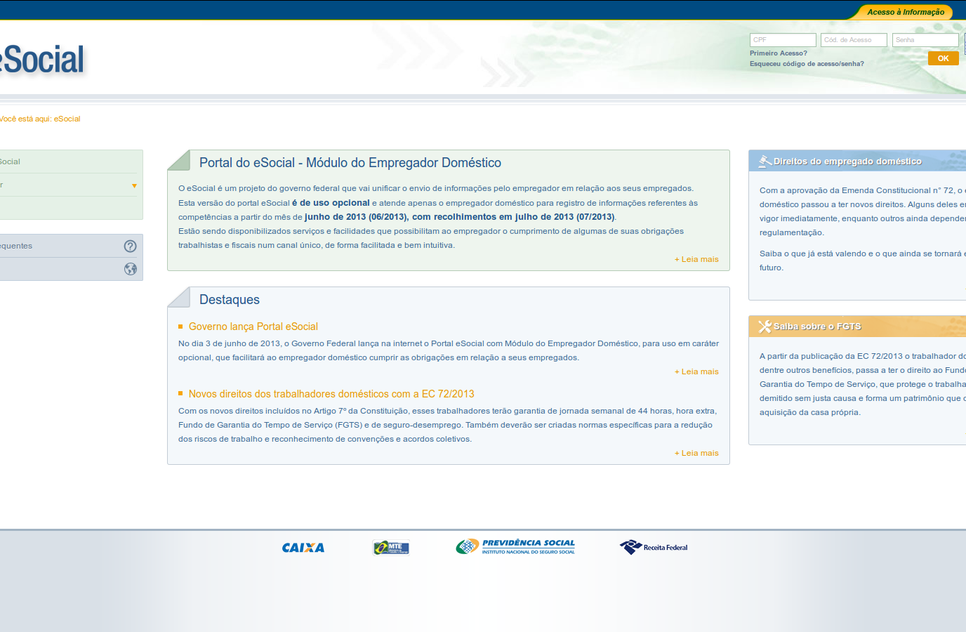Image resolution: width=966 pixels, height=632 pixels.
Task: Open the Primeiro Acesso? link
Action: click(778, 53)
